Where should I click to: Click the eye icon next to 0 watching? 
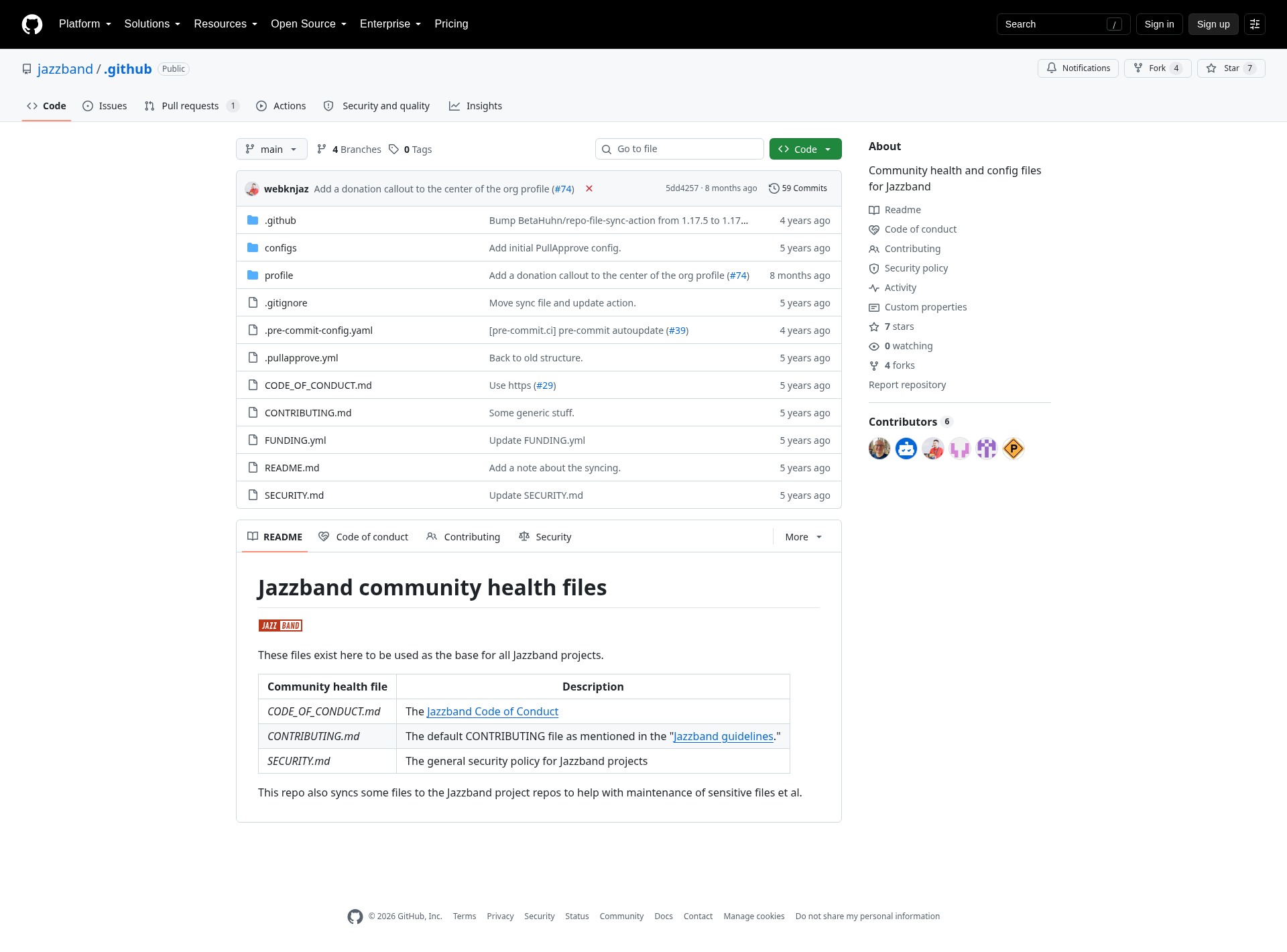(x=874, y=347)
